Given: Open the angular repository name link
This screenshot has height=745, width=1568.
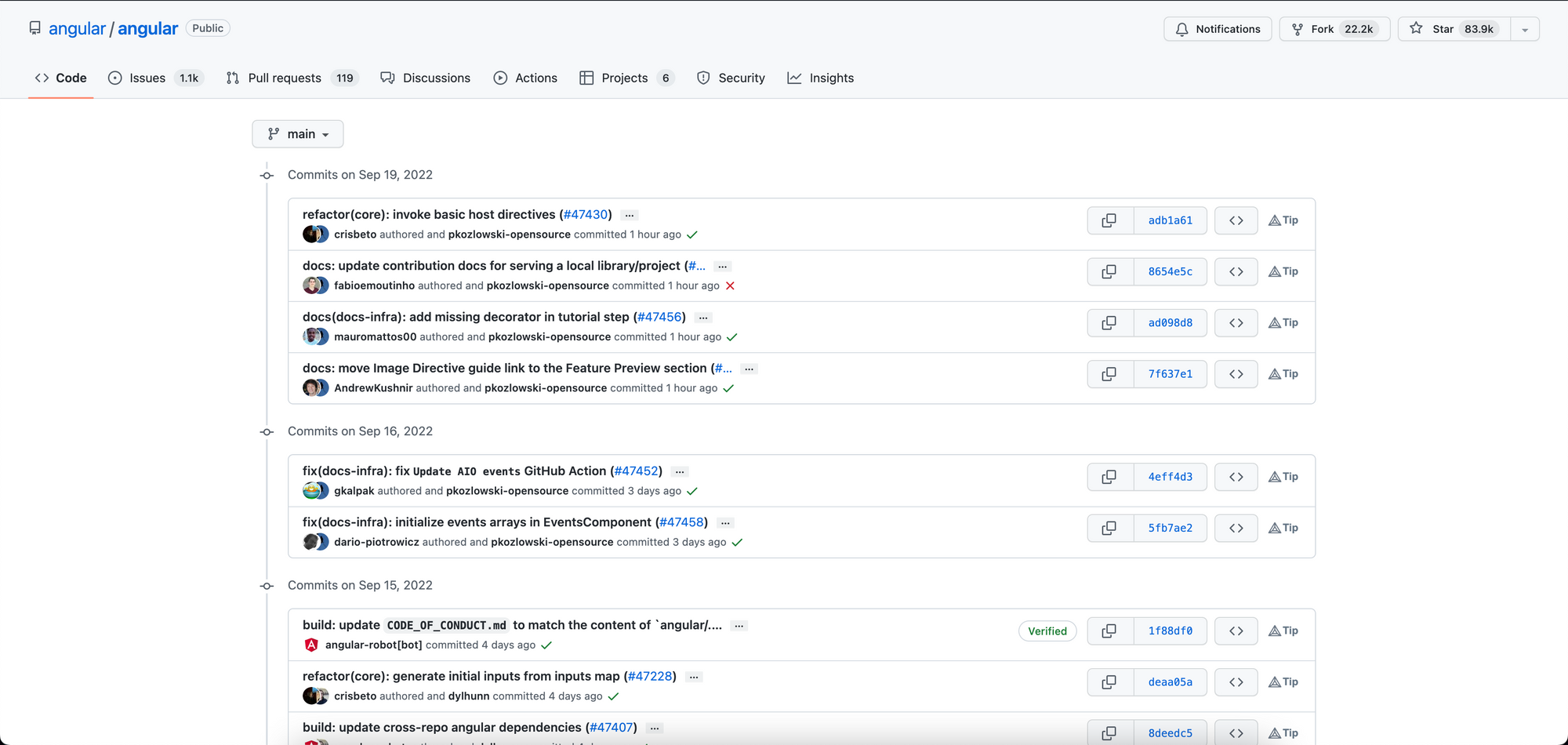Looking at the screenshot, I should click(x=148, y=29).
